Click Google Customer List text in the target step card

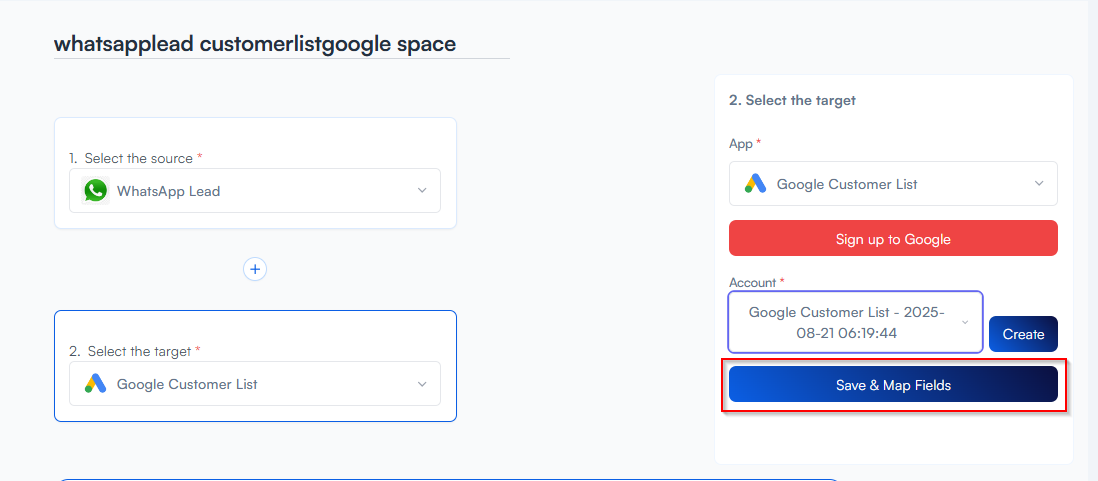tap(187, 384)
